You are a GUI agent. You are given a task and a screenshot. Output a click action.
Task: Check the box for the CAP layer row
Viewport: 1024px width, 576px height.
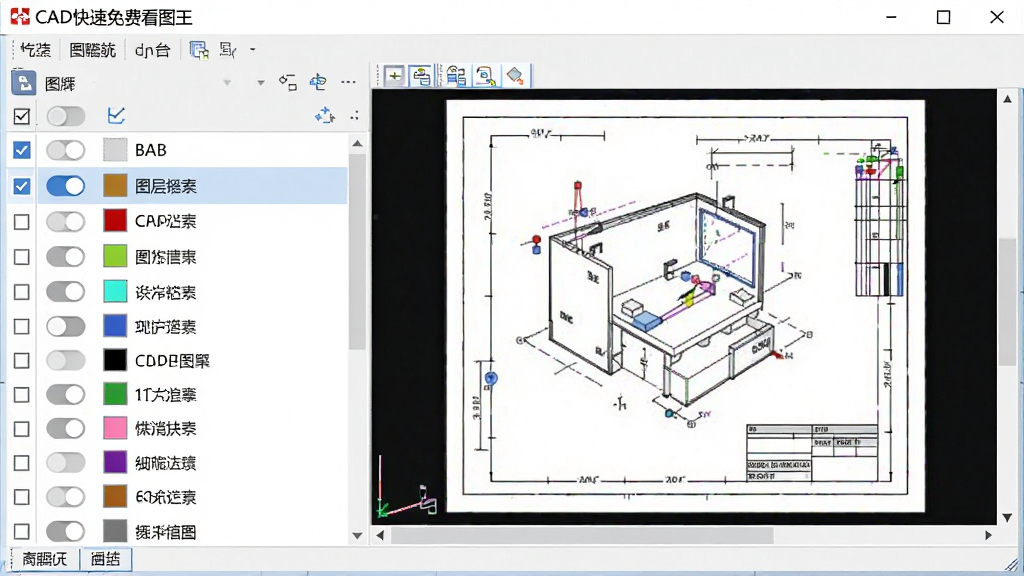tap(22, 222)
